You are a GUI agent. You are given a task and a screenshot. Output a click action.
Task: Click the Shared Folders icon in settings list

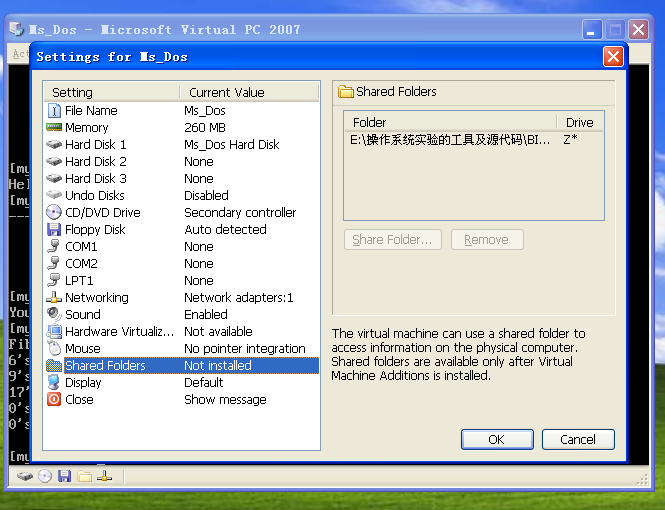54,365
